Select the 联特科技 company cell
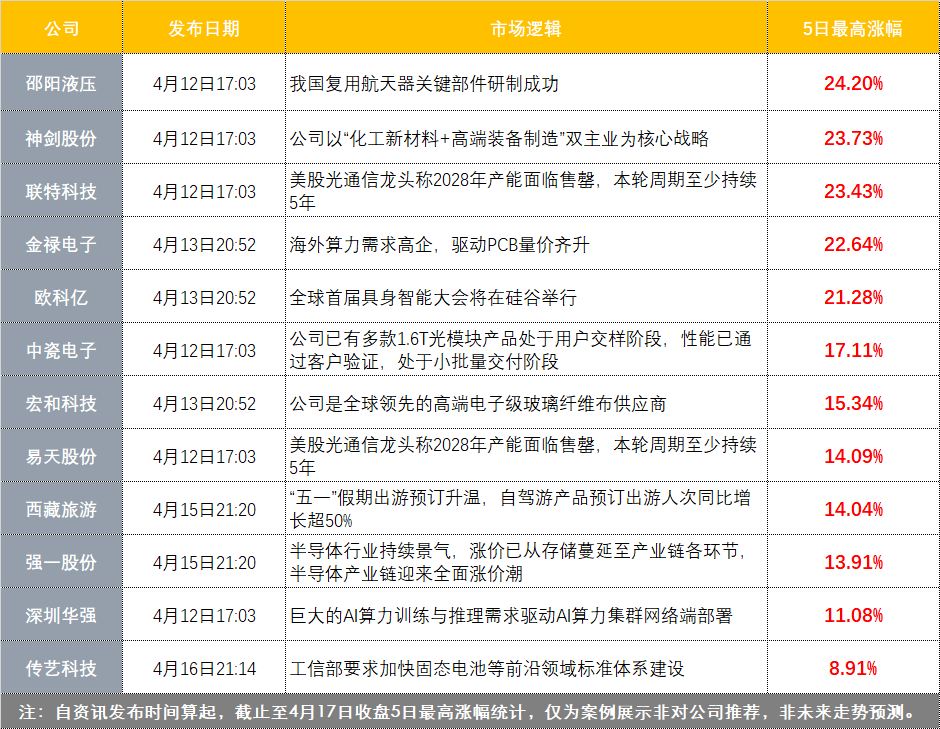Screen dimensions: 940x729 61,191
